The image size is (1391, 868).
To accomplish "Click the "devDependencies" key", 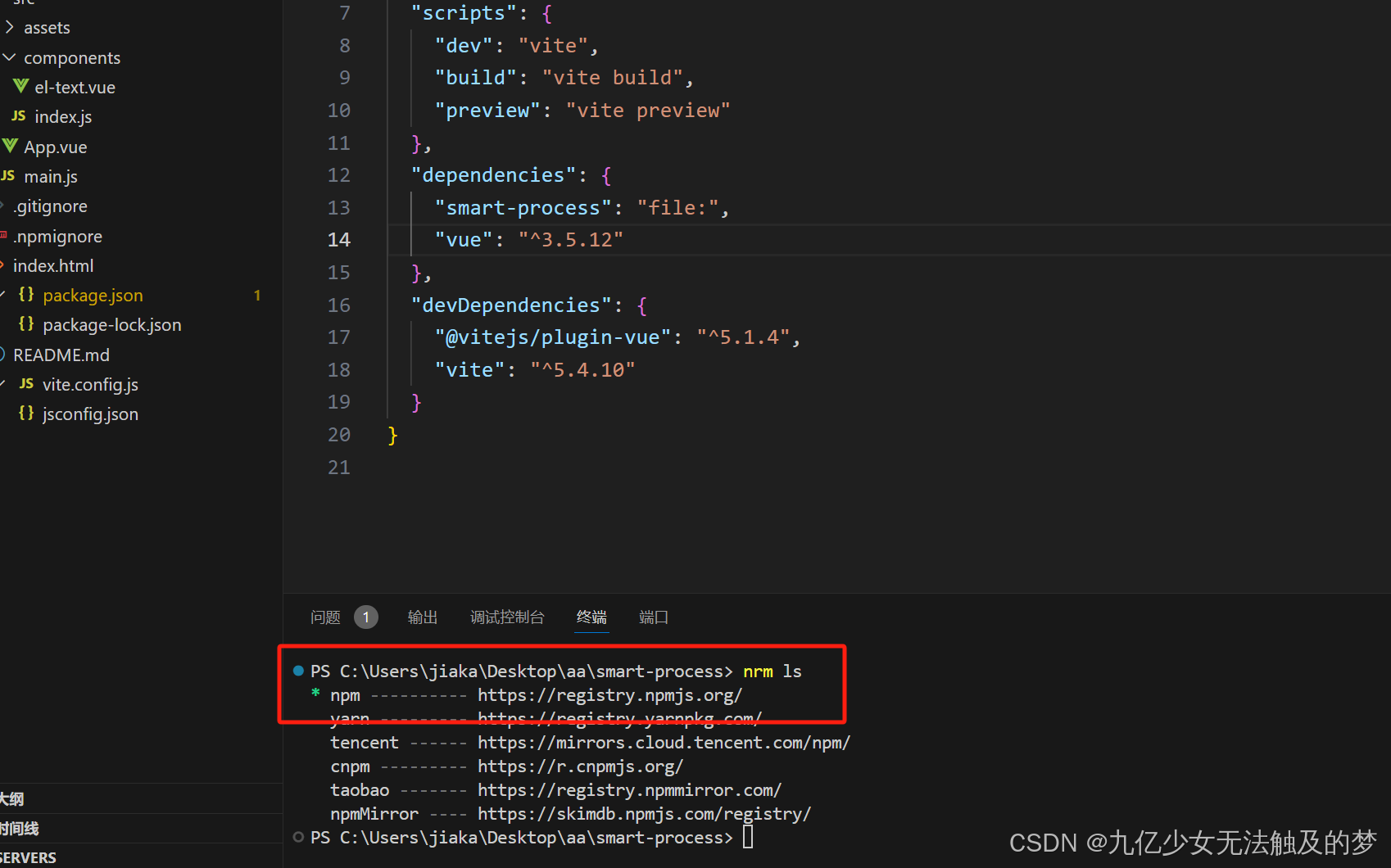I will (x=511, y=305).
